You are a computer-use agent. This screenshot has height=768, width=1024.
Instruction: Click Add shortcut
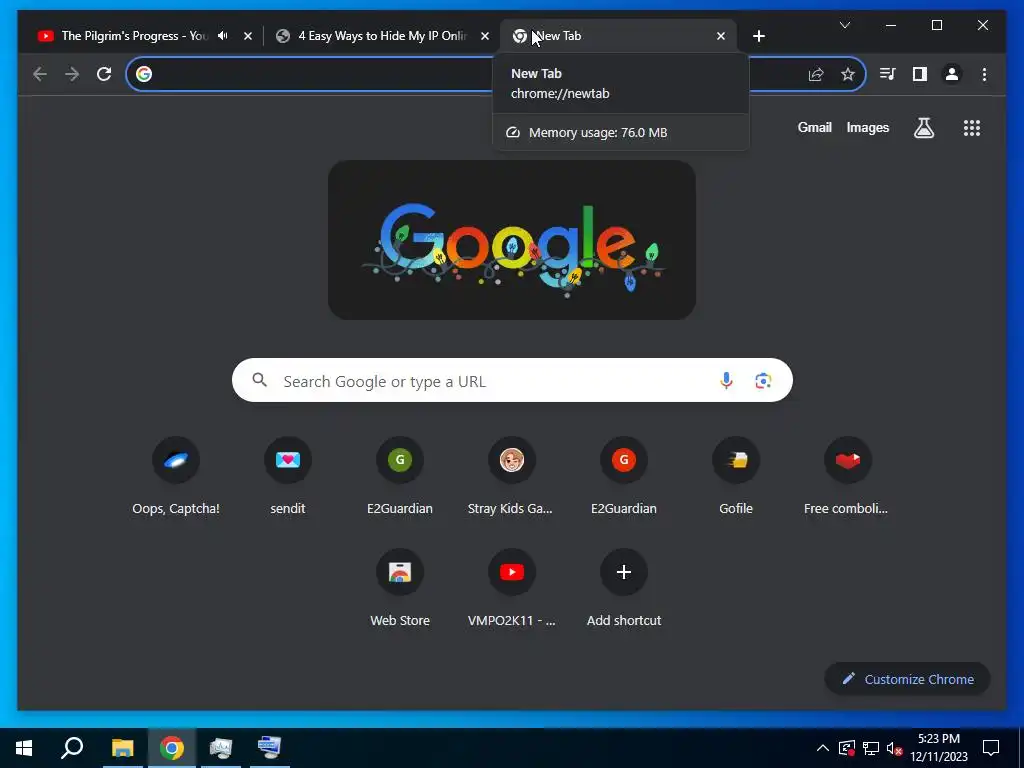[x=624, y=589]
